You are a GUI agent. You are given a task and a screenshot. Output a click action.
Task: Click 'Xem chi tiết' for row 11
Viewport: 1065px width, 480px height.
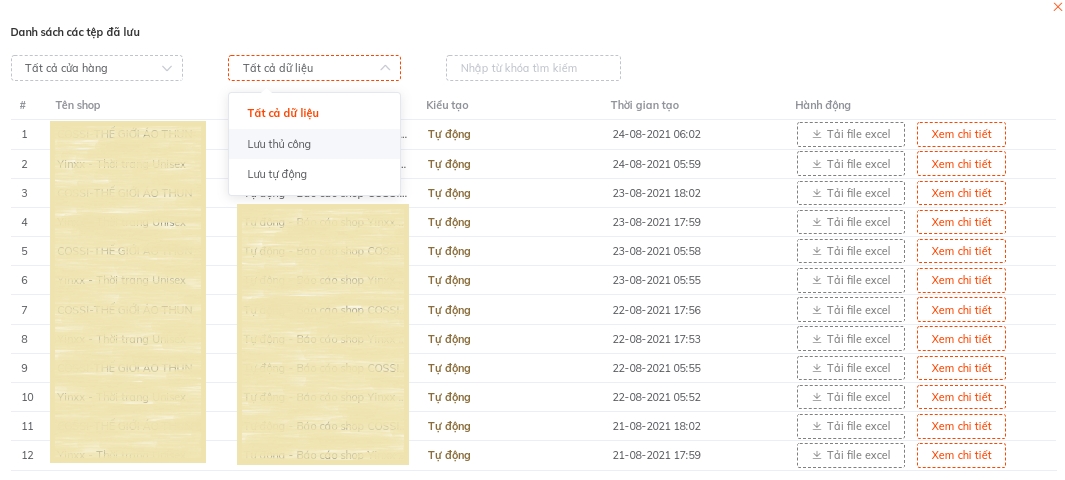click(960, 427)
